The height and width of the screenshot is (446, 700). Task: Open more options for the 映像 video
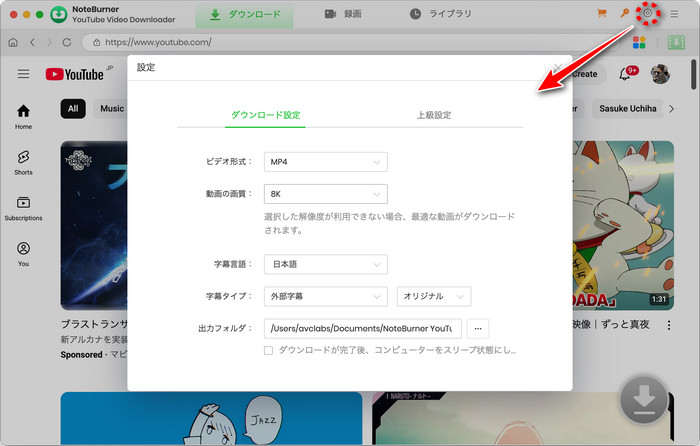pyautogui.click(x=668, y=325)
